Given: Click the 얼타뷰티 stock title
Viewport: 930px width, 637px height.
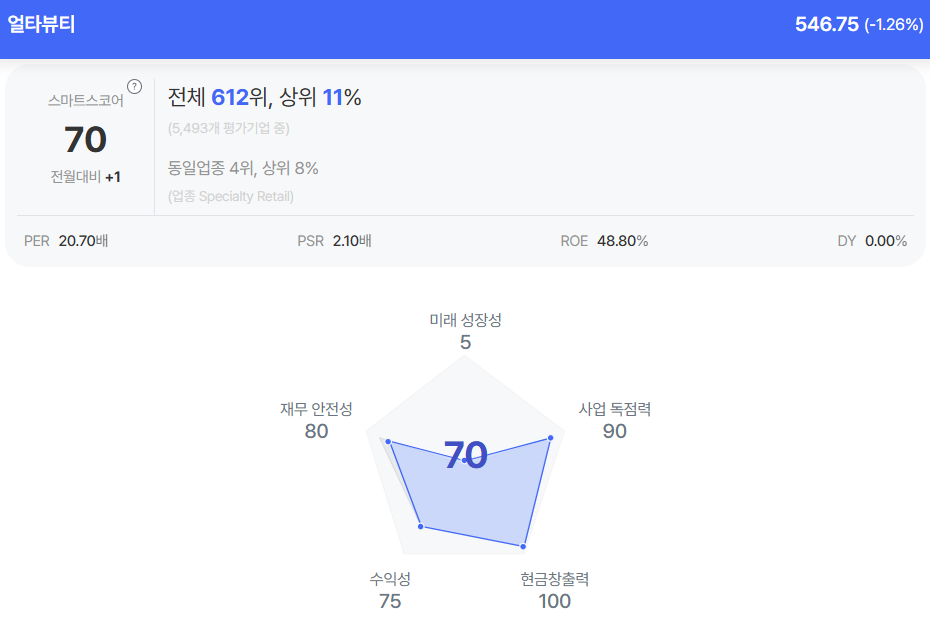Looking at the screenshot, I should (41, 24).
